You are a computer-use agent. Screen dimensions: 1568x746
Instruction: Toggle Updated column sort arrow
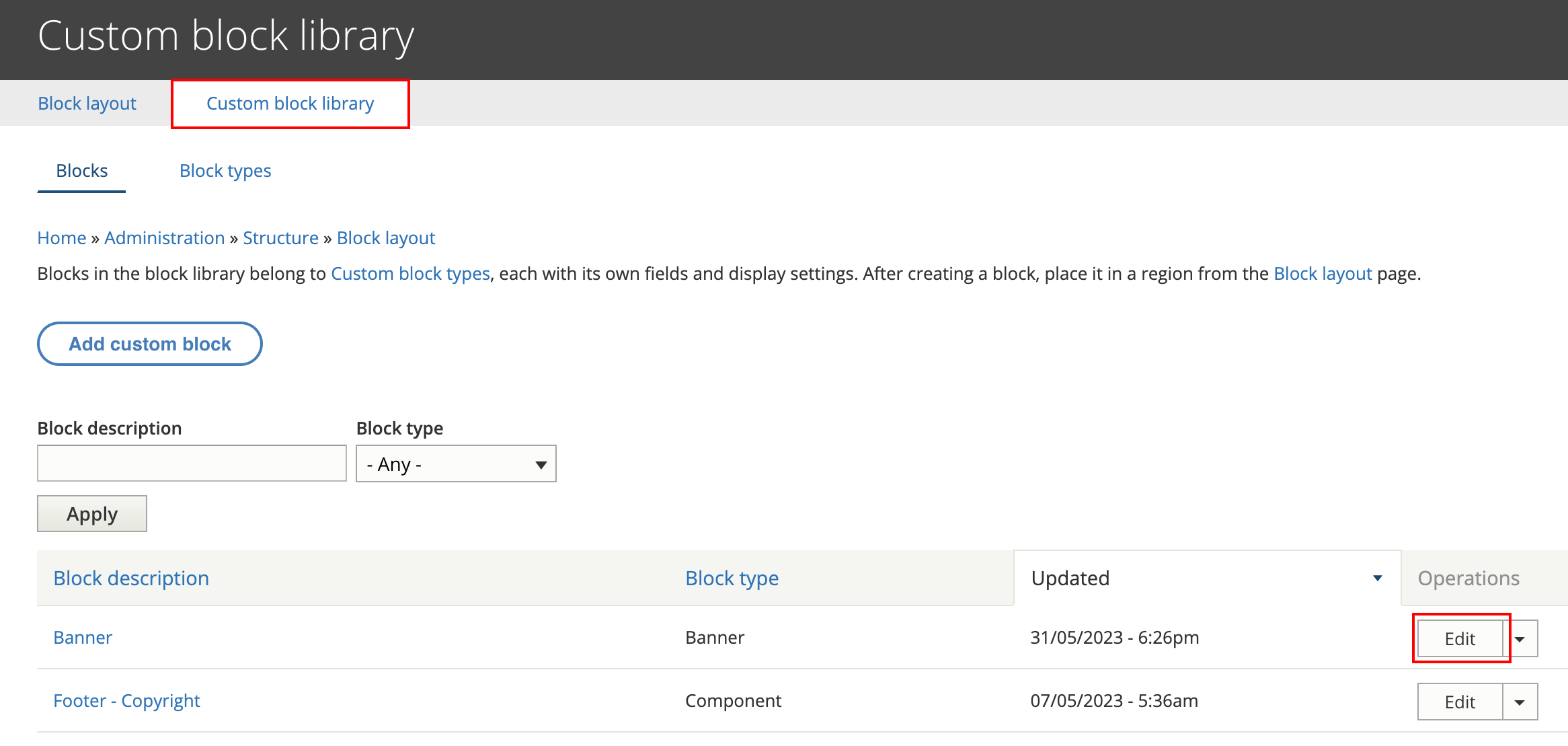point(1377,579)
